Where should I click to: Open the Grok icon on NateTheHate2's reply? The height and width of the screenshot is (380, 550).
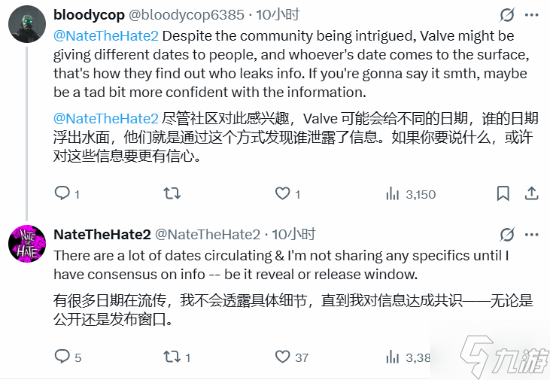(507, 234)
